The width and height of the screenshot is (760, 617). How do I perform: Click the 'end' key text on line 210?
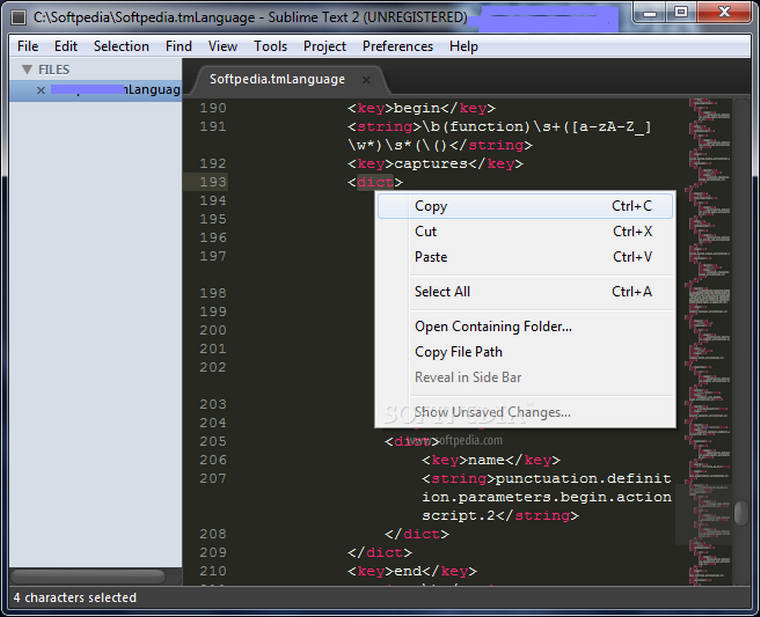click(408, 571)
